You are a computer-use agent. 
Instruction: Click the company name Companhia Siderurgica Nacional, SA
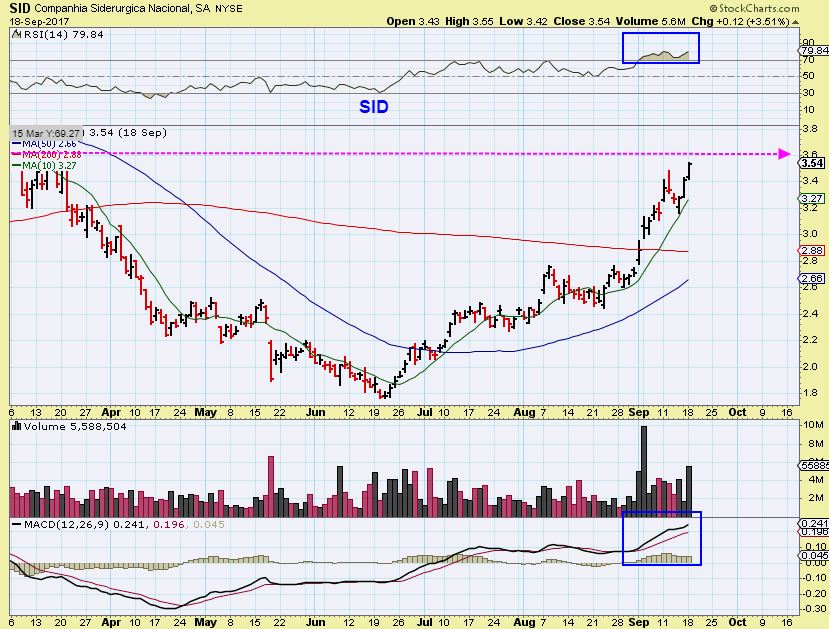click(123, 8)
